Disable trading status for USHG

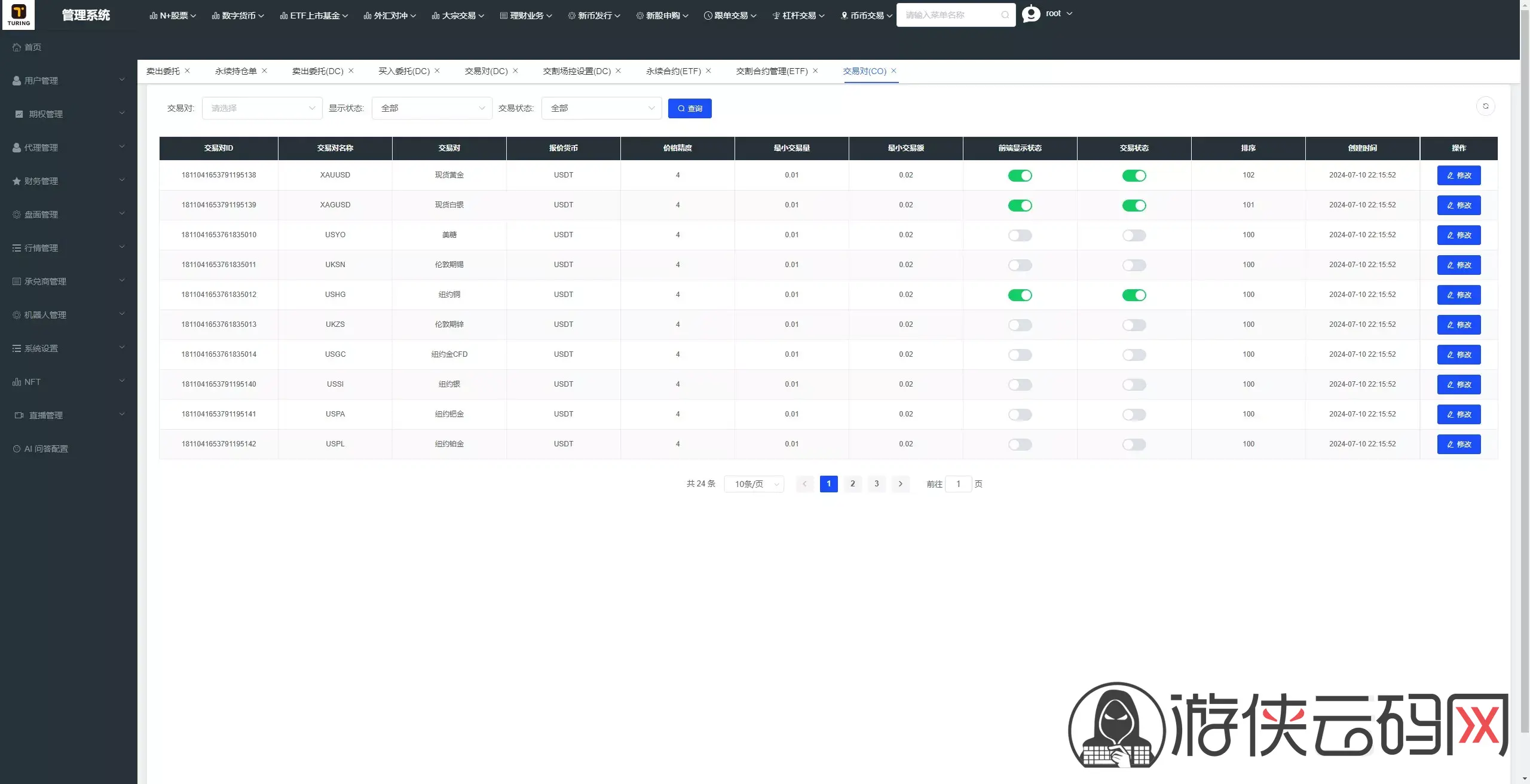pos(1134,295)
